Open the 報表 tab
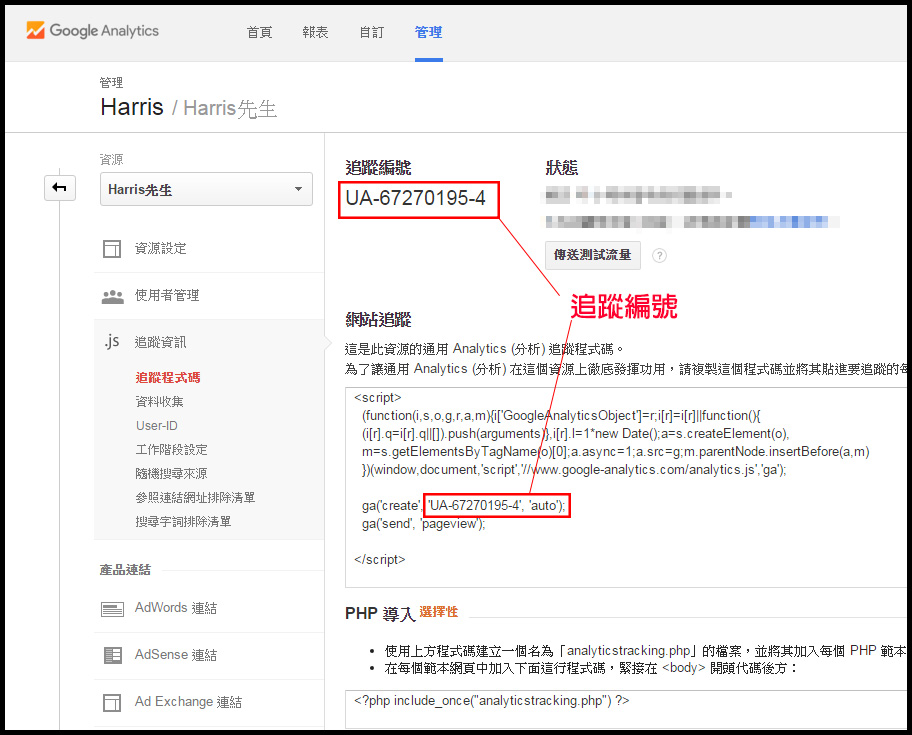This screenshot has width=912, height=735. [315, 33]
